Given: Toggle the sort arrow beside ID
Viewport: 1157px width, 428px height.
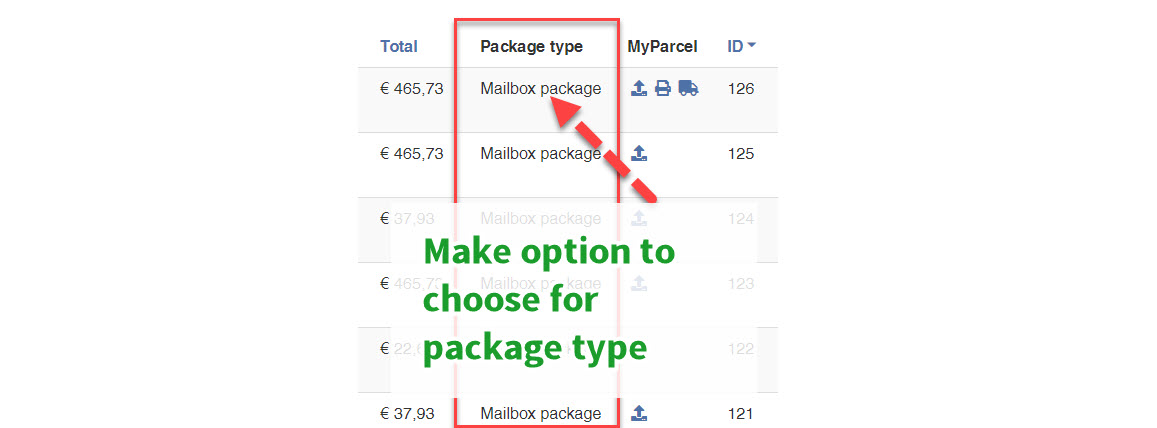Looking at the screenshot, I should coord(752,46).
